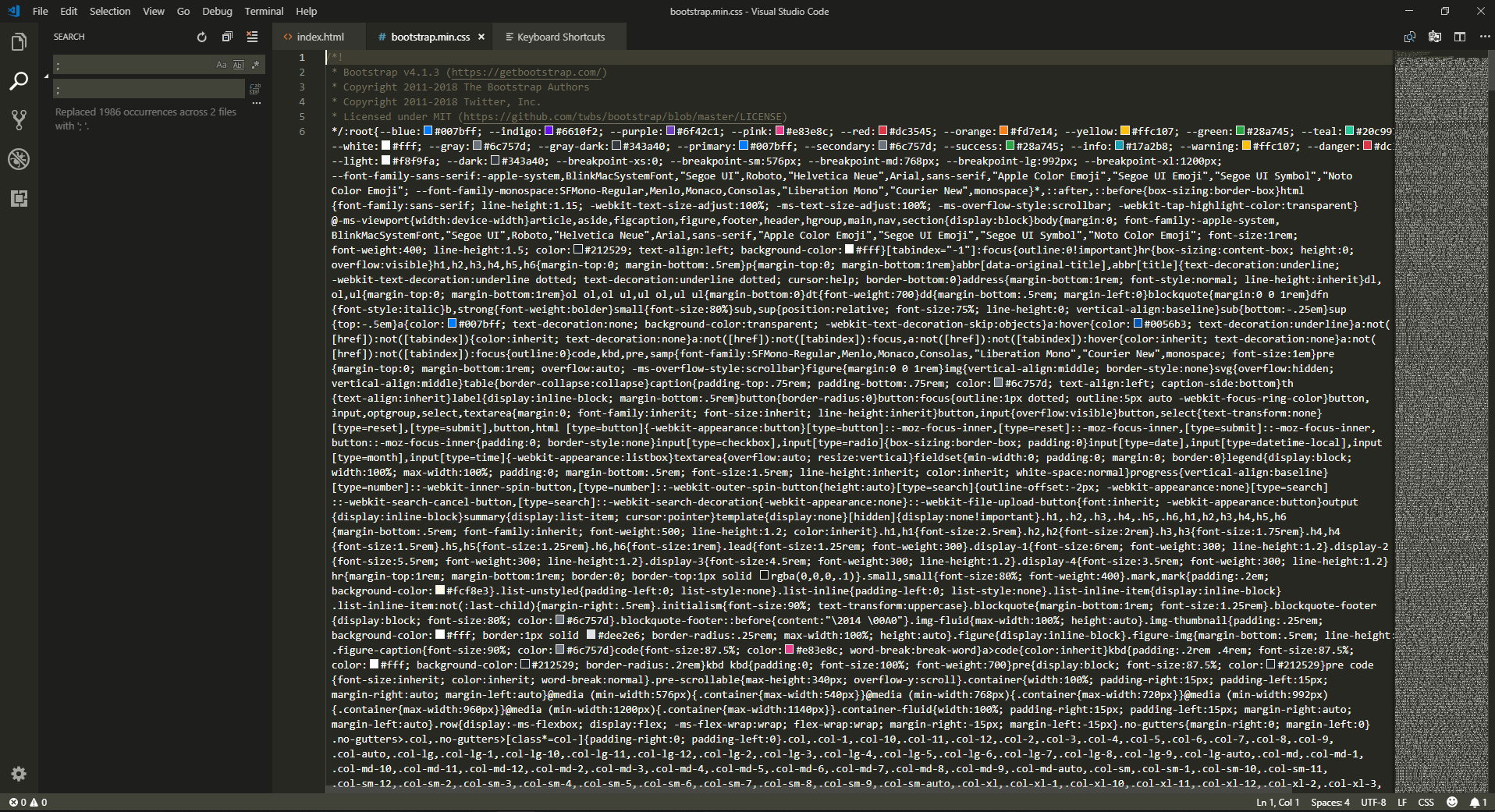Toggle Match Case in search box
The width and height of the screenshot is (1495, 812).
pyautogui.click(x=222, y=65)
